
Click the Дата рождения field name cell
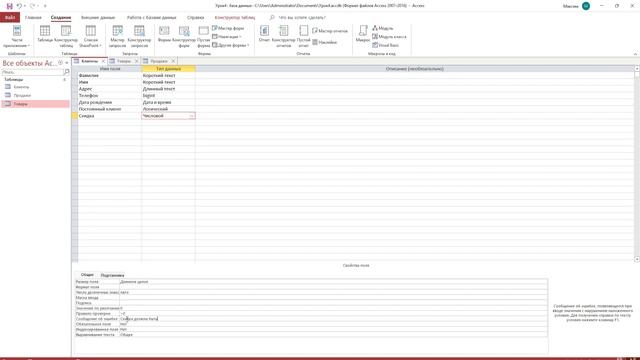tap(109, 102)
